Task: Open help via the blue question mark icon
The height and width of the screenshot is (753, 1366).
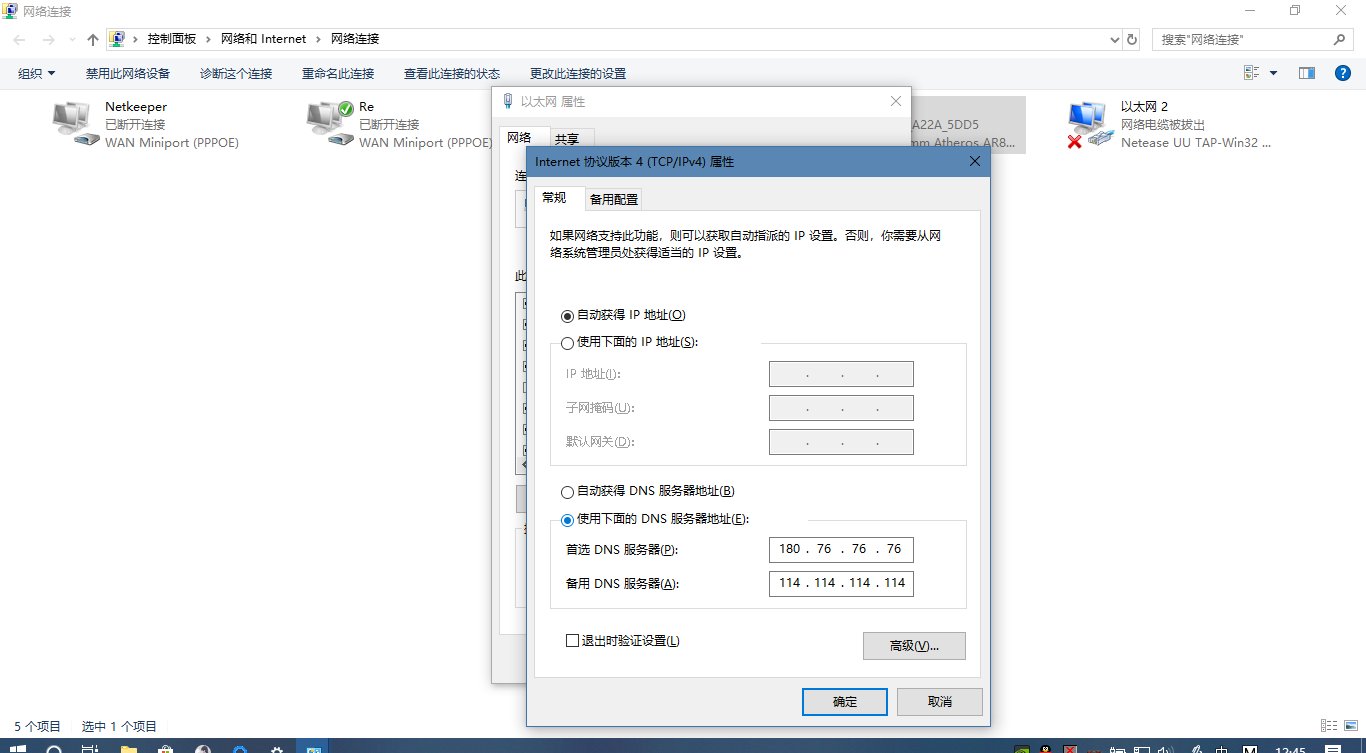Action: tap(1343, 72)
